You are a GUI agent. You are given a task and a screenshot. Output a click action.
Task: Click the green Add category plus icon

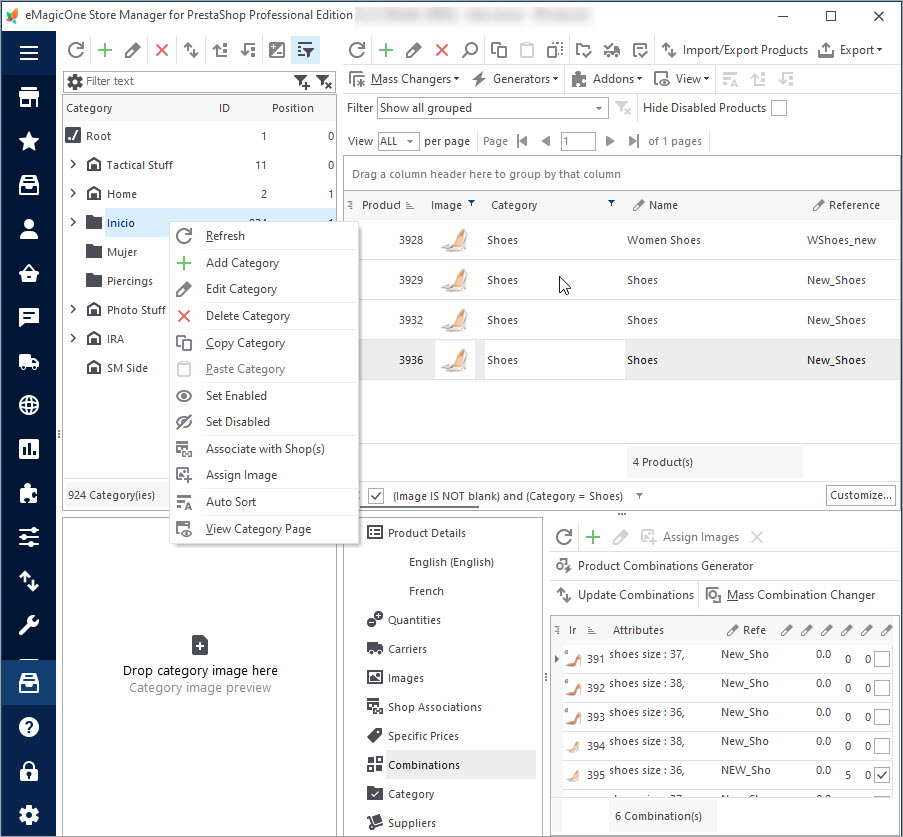(104, 50)
